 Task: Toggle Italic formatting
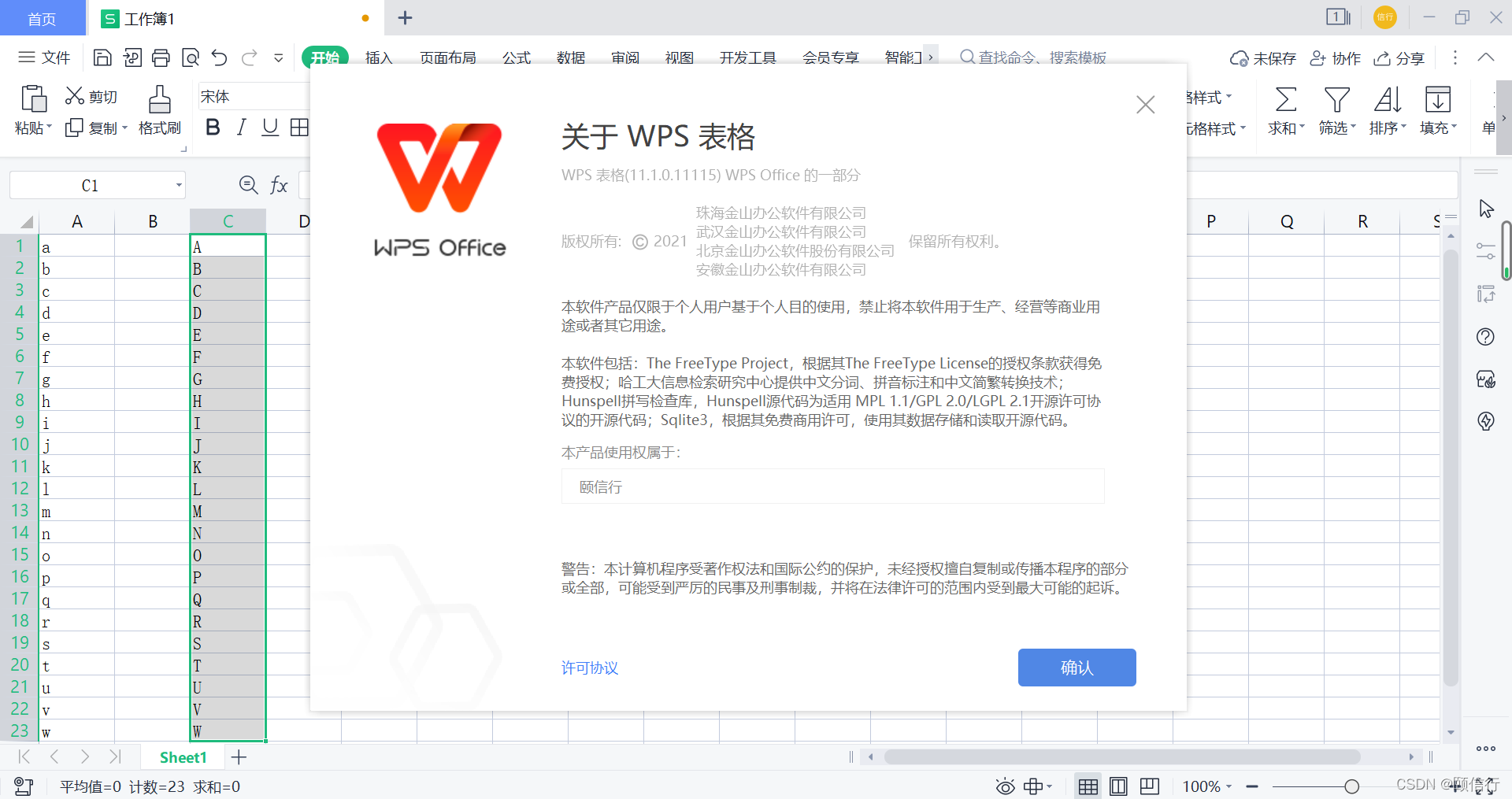click(x=242, y=128)
